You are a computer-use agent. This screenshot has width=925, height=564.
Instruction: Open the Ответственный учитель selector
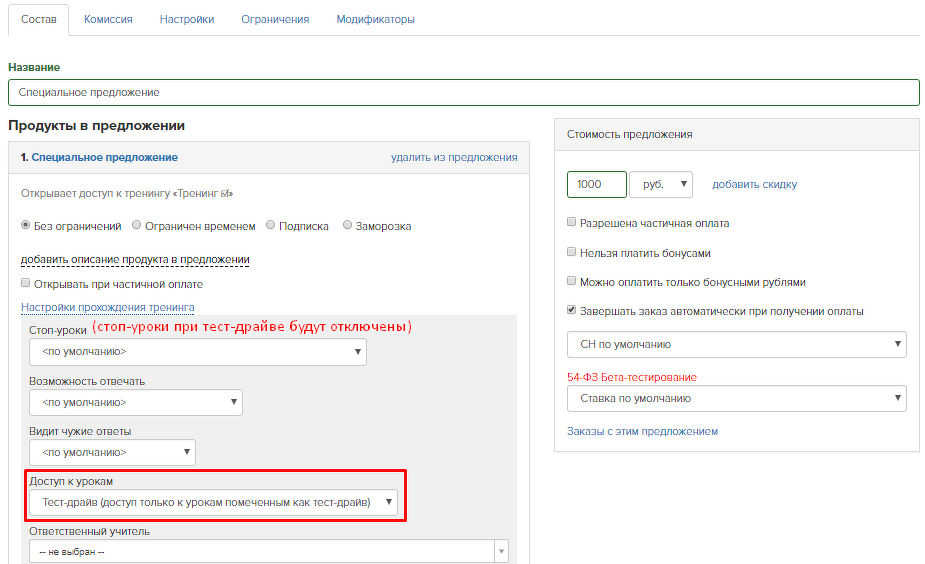268,552
